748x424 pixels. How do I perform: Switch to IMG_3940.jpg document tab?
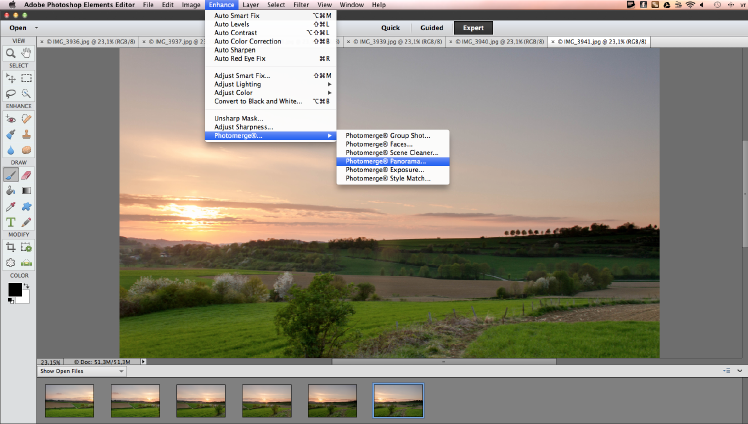[499, 42]
